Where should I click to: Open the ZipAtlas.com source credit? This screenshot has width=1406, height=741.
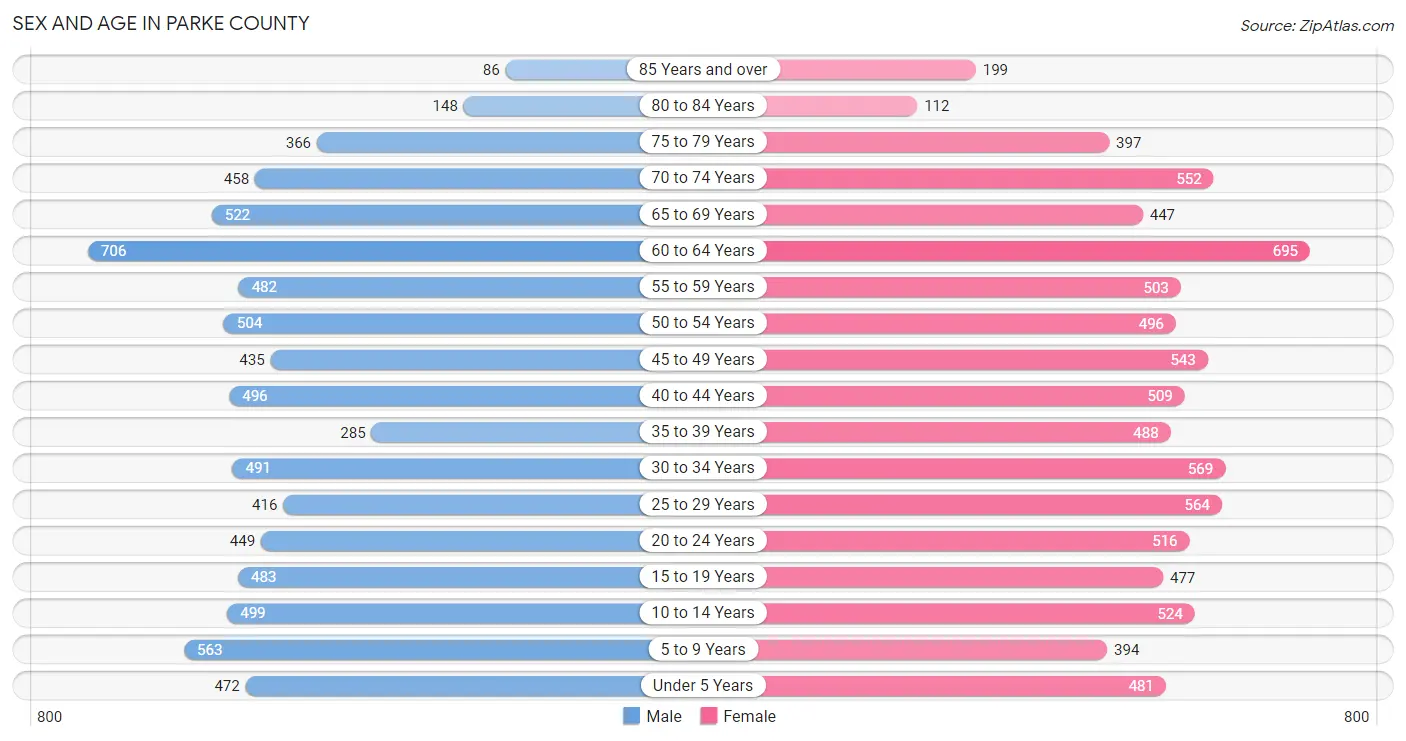click(x=1317, y=26)
